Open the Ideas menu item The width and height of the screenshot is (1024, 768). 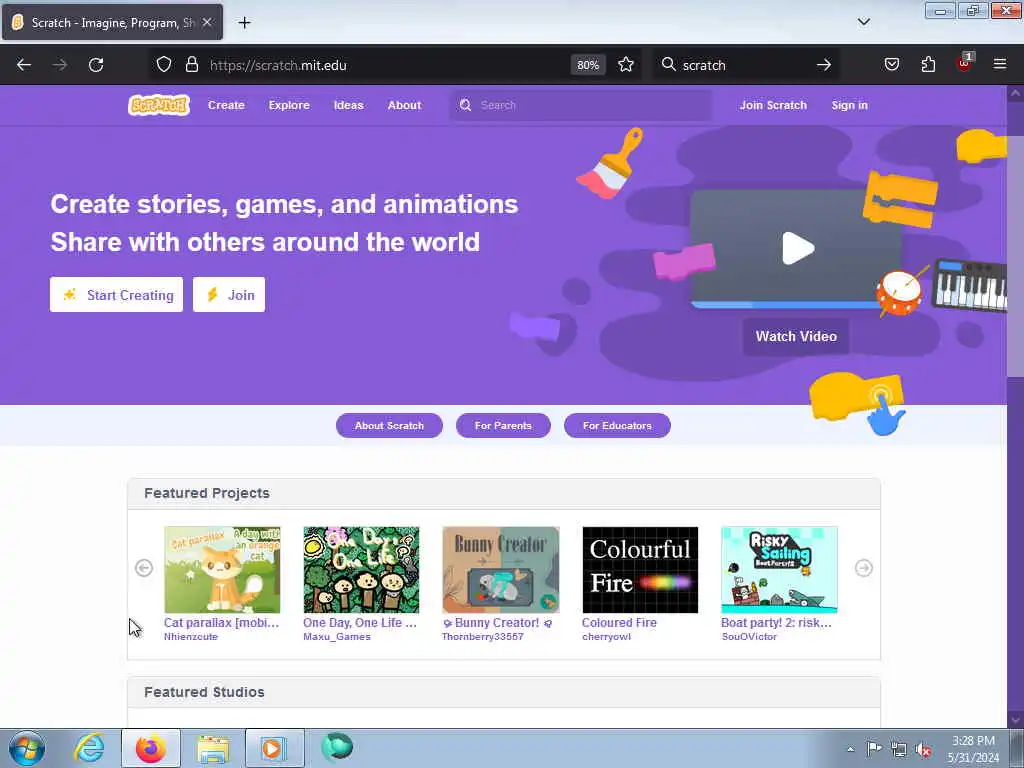(348, 105)
